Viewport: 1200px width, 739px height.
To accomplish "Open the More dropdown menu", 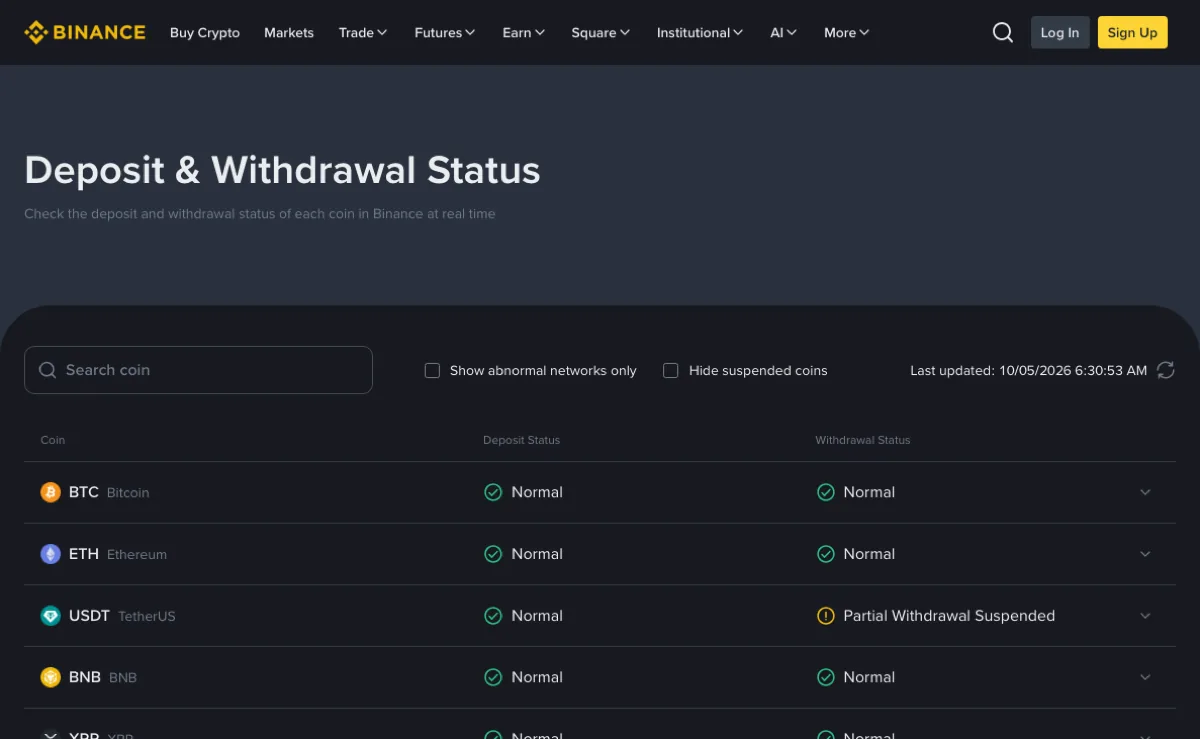I will click(847, 32).
